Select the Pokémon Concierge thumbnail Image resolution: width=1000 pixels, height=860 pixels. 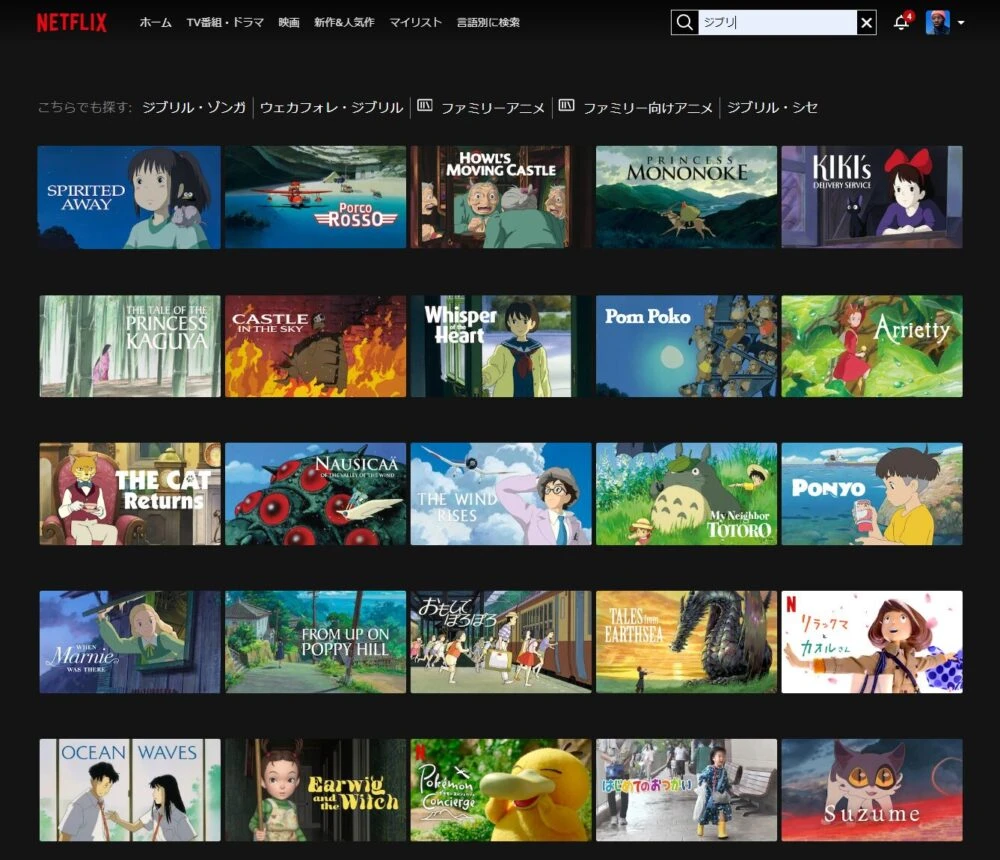(x=500, y=790)
